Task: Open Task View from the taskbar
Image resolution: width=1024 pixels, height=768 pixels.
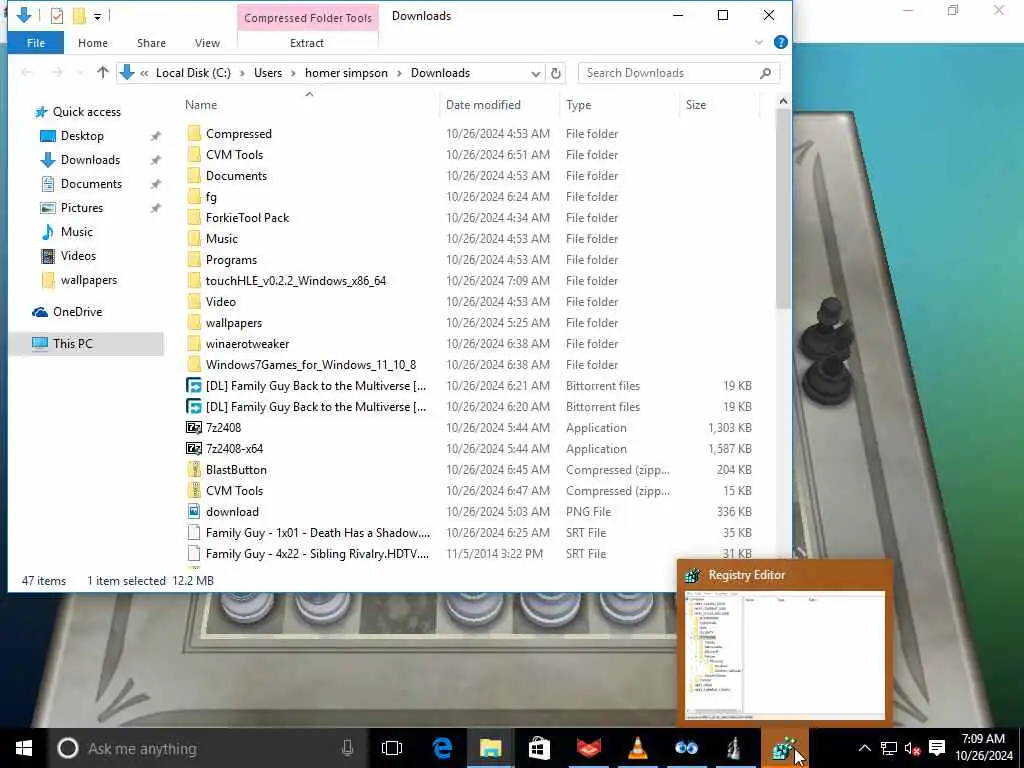Action: pyautogui.click(x=392, y=748)
